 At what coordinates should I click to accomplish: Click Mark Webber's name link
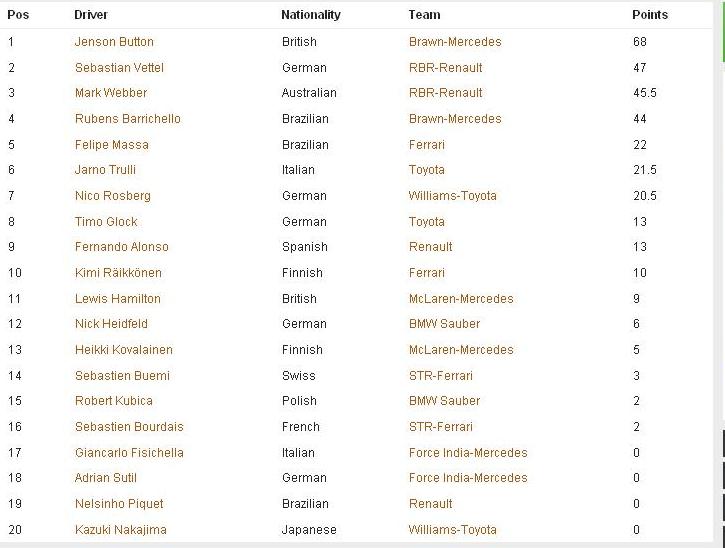click(111, 93)
